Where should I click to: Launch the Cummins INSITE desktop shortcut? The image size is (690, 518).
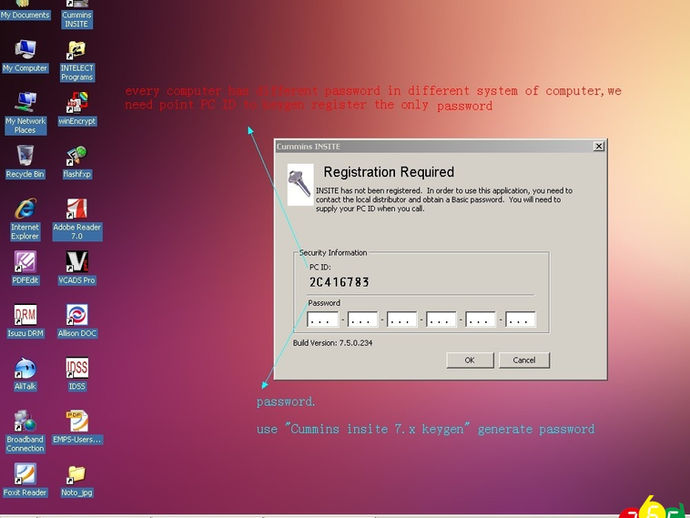coord(77,15)
